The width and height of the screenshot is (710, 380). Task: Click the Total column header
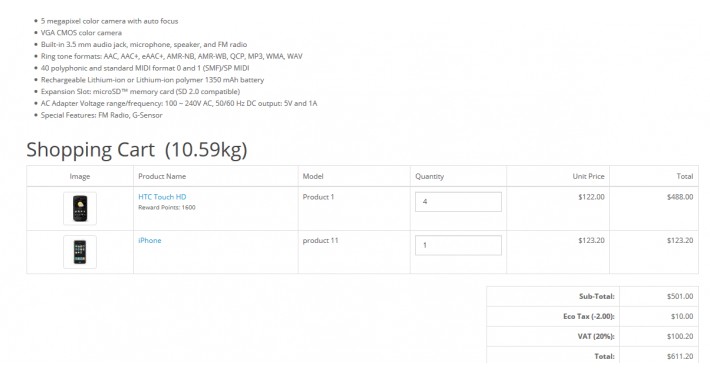[x=685, y=176]
